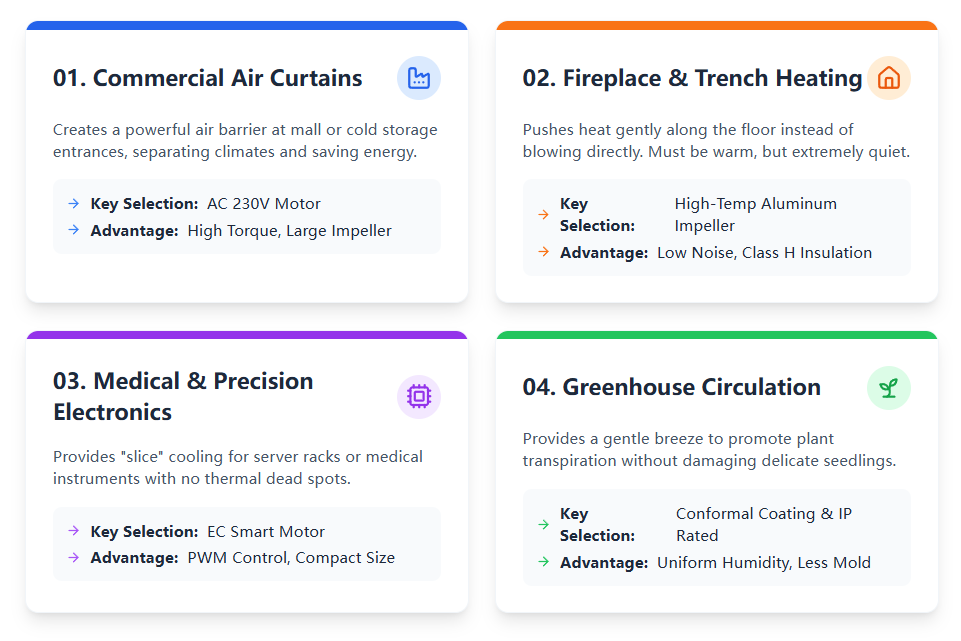Click blue arrow beside AC 230V Motor

click(x=73, y=204)
